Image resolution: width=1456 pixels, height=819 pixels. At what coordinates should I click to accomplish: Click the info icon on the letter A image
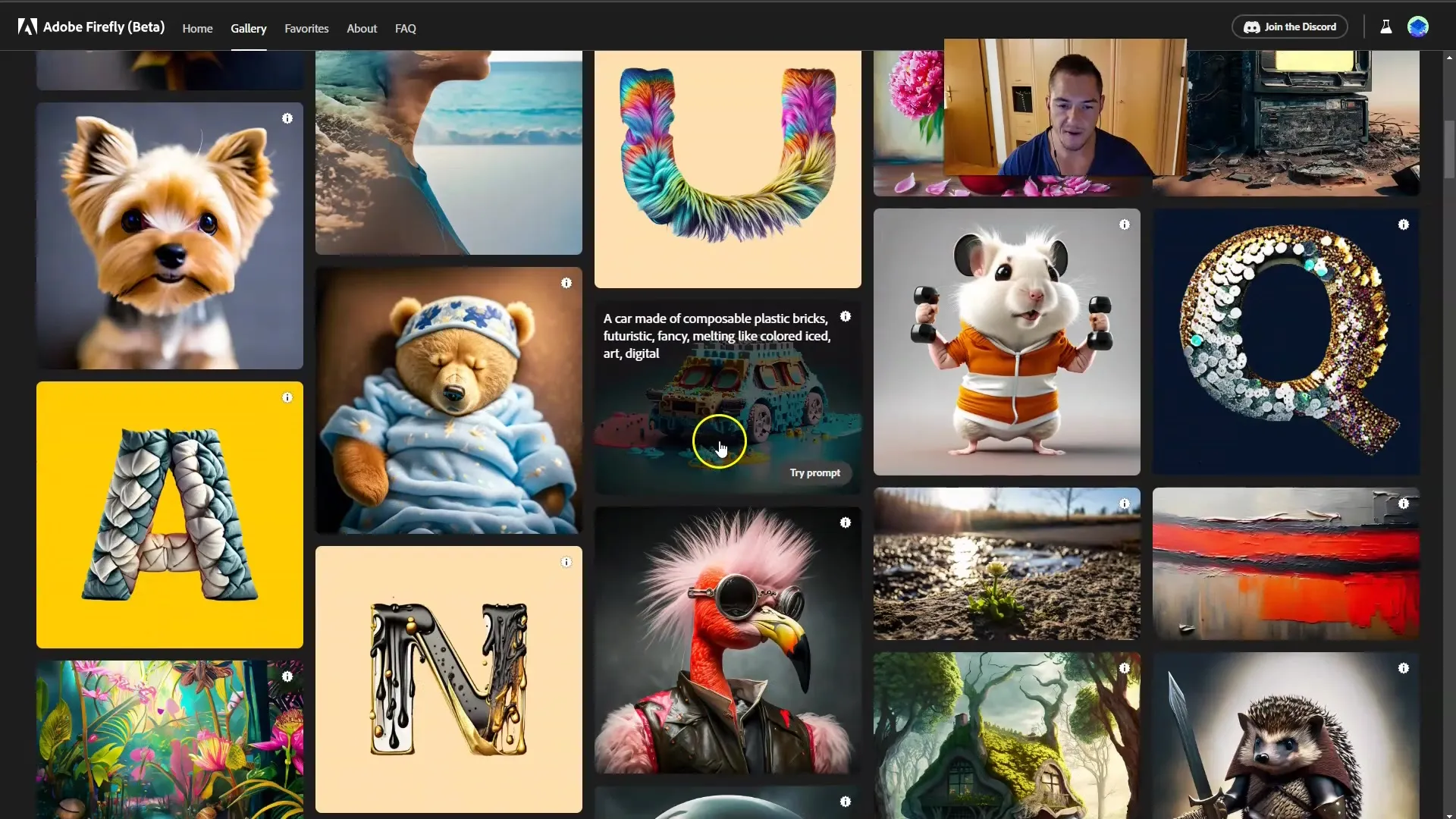pos(287,397)
